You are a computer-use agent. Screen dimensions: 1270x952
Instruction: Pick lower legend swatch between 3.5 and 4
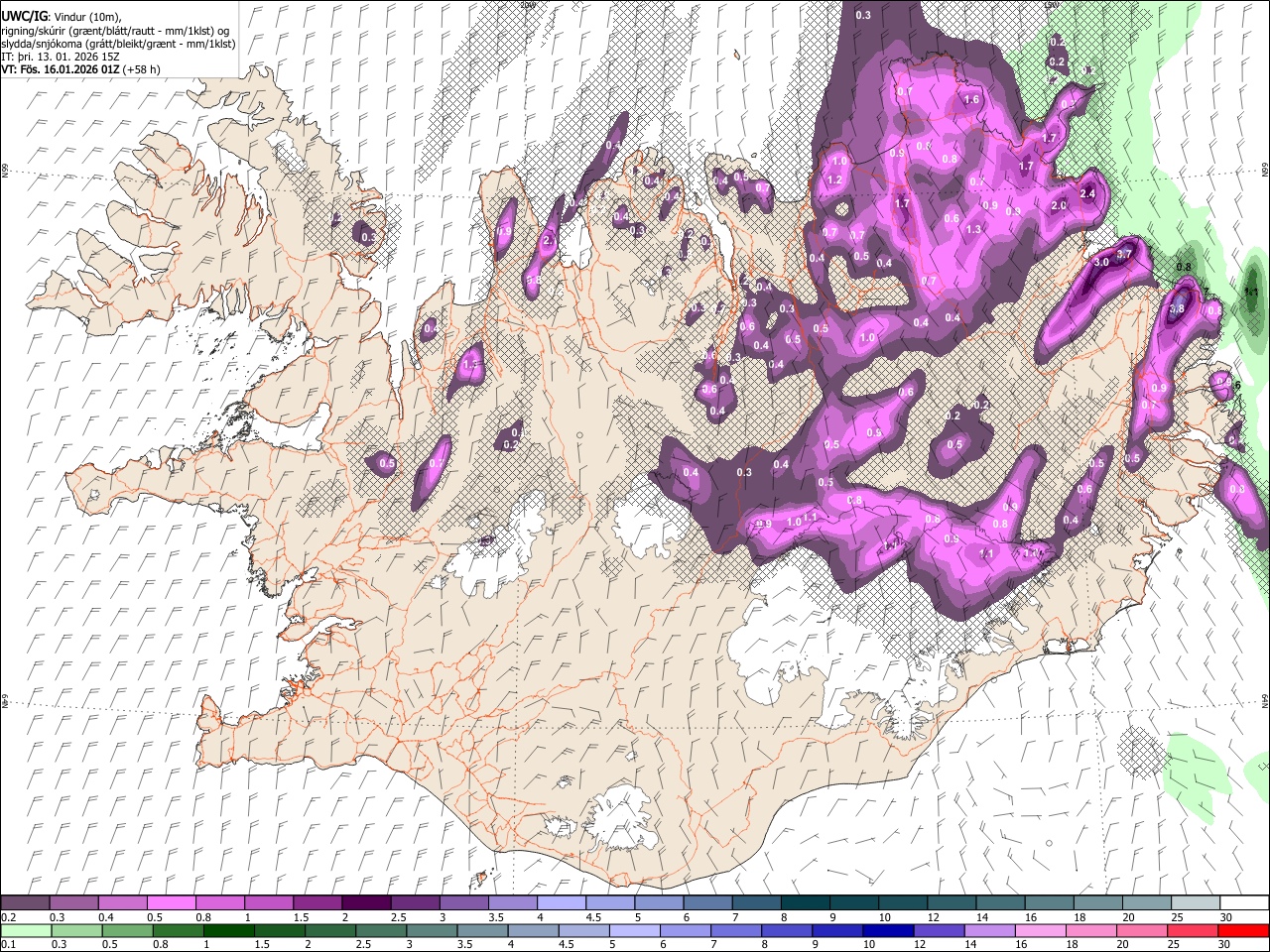tap(482, 931)
